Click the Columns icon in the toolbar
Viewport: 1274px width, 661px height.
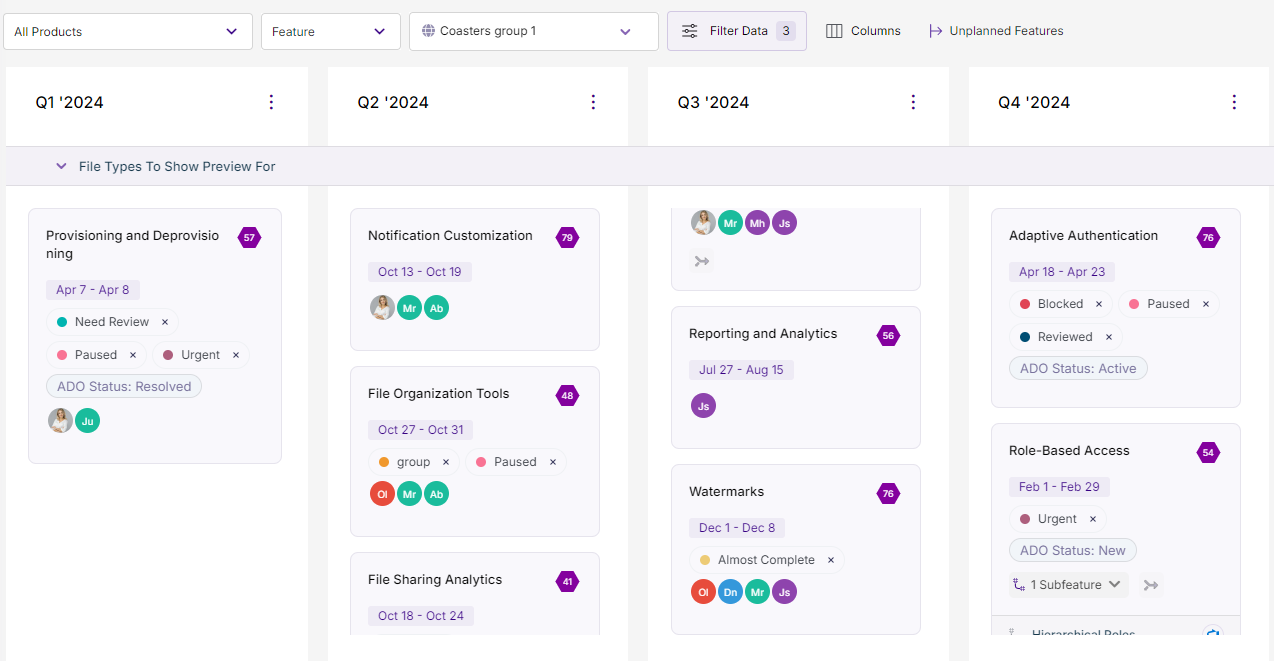[836, 31]
